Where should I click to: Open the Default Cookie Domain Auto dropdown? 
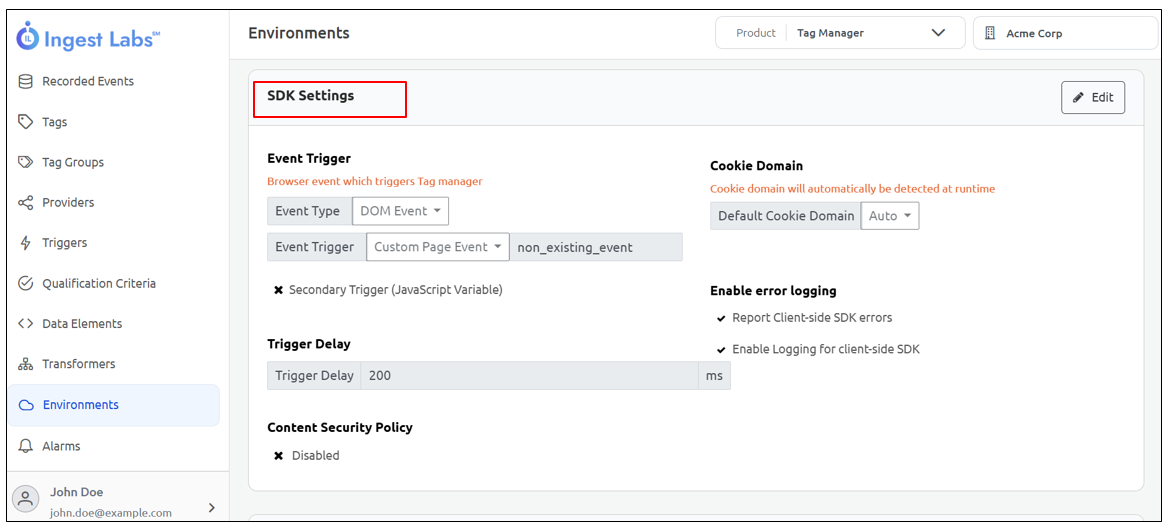(889, 216)
